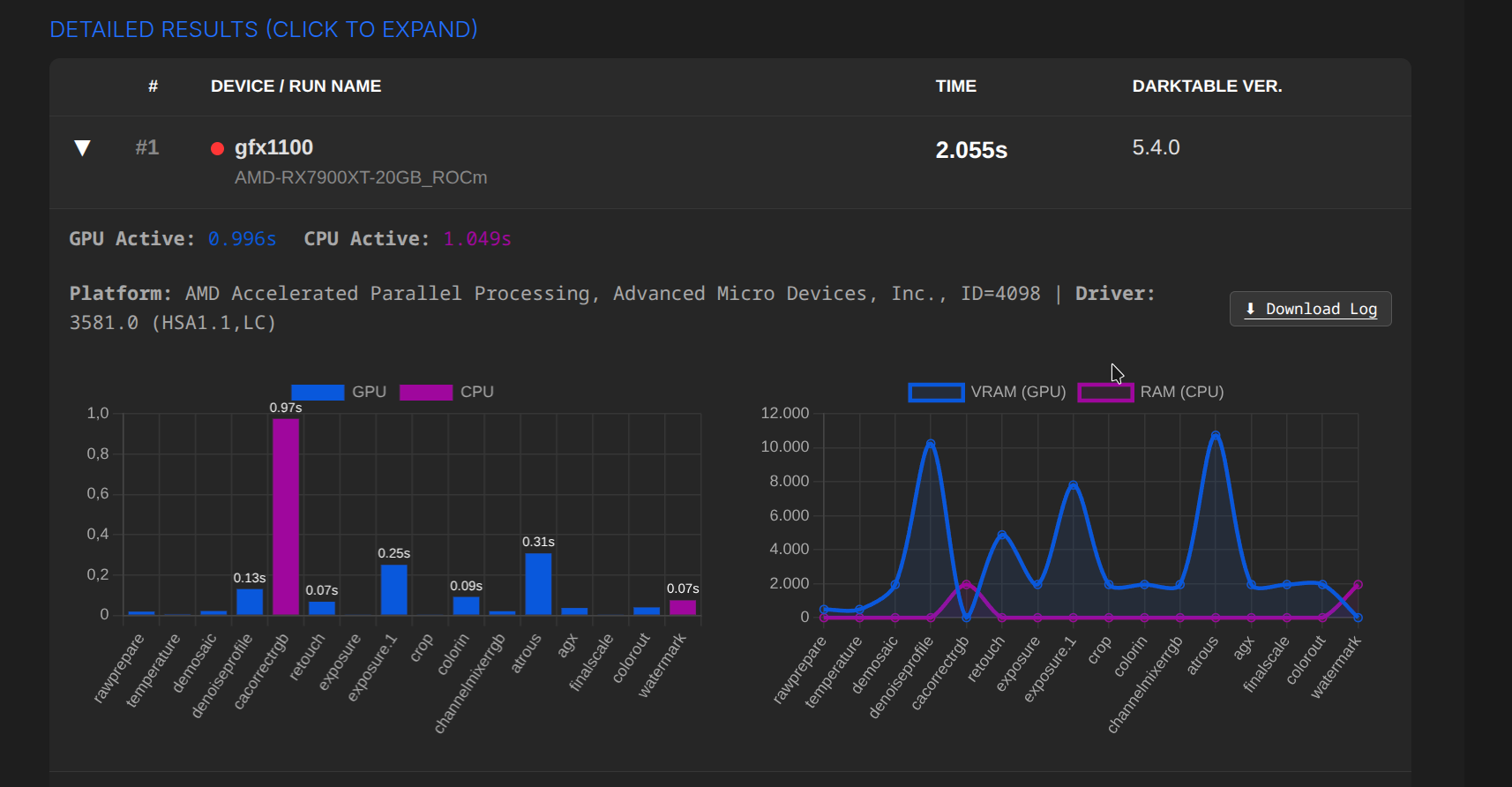This screenshot has width=1512, height=787.
Task: Click the VRAM peak point at atrous
Action: 1216,436
